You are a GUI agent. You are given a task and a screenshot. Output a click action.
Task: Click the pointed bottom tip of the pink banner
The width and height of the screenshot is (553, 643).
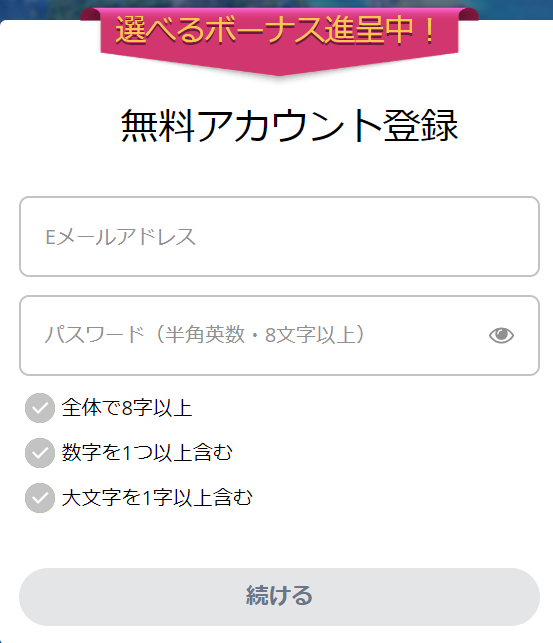click(279, 70)
